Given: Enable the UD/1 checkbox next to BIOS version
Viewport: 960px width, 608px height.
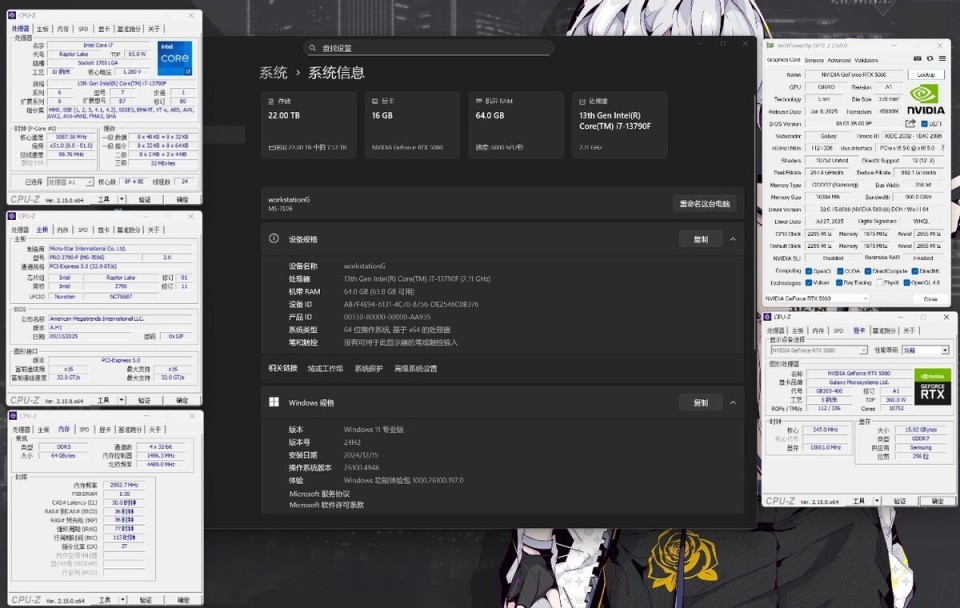Looking at the screenshot, I should tap(923, 122).
